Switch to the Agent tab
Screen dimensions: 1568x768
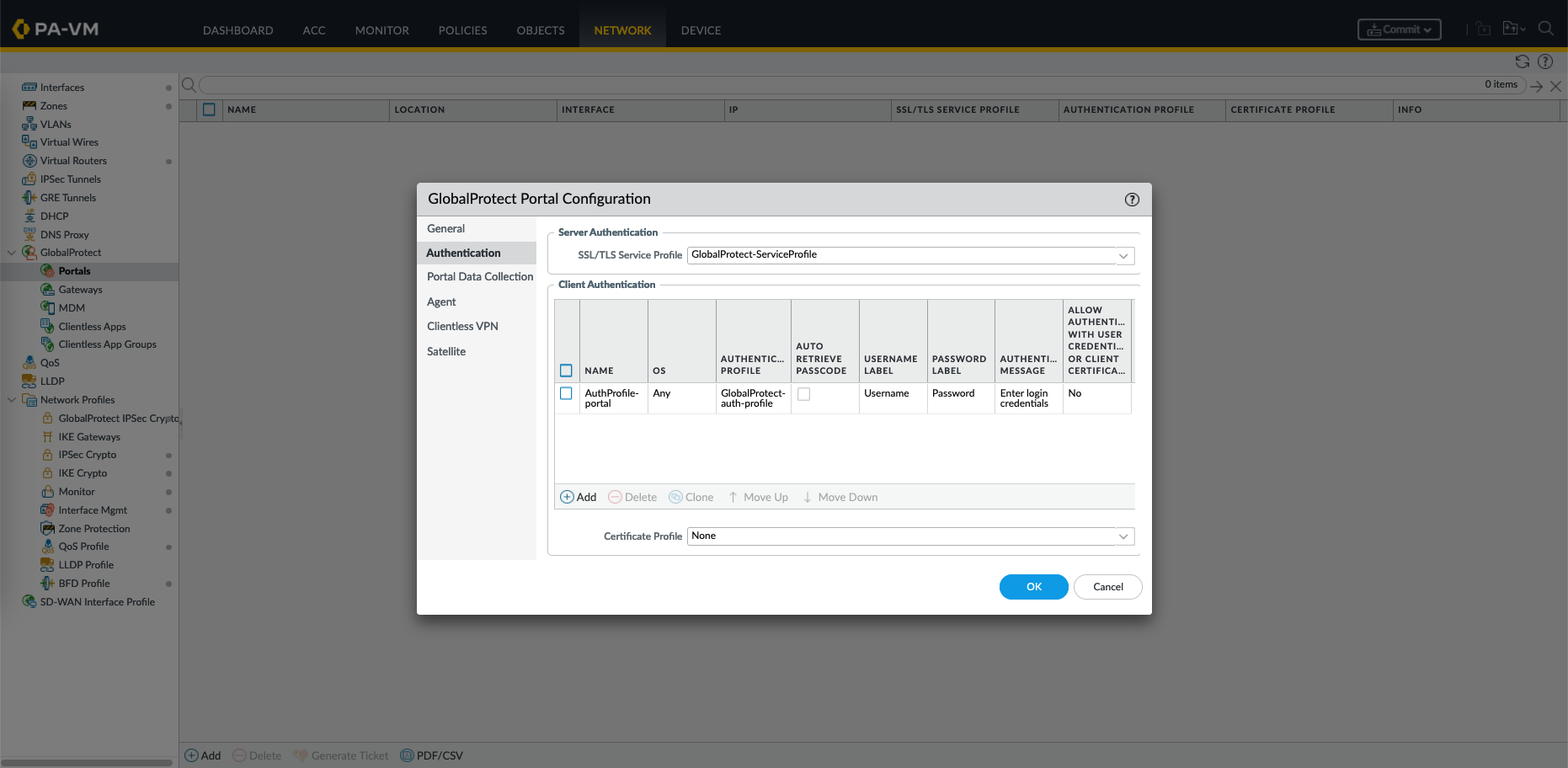441,301
